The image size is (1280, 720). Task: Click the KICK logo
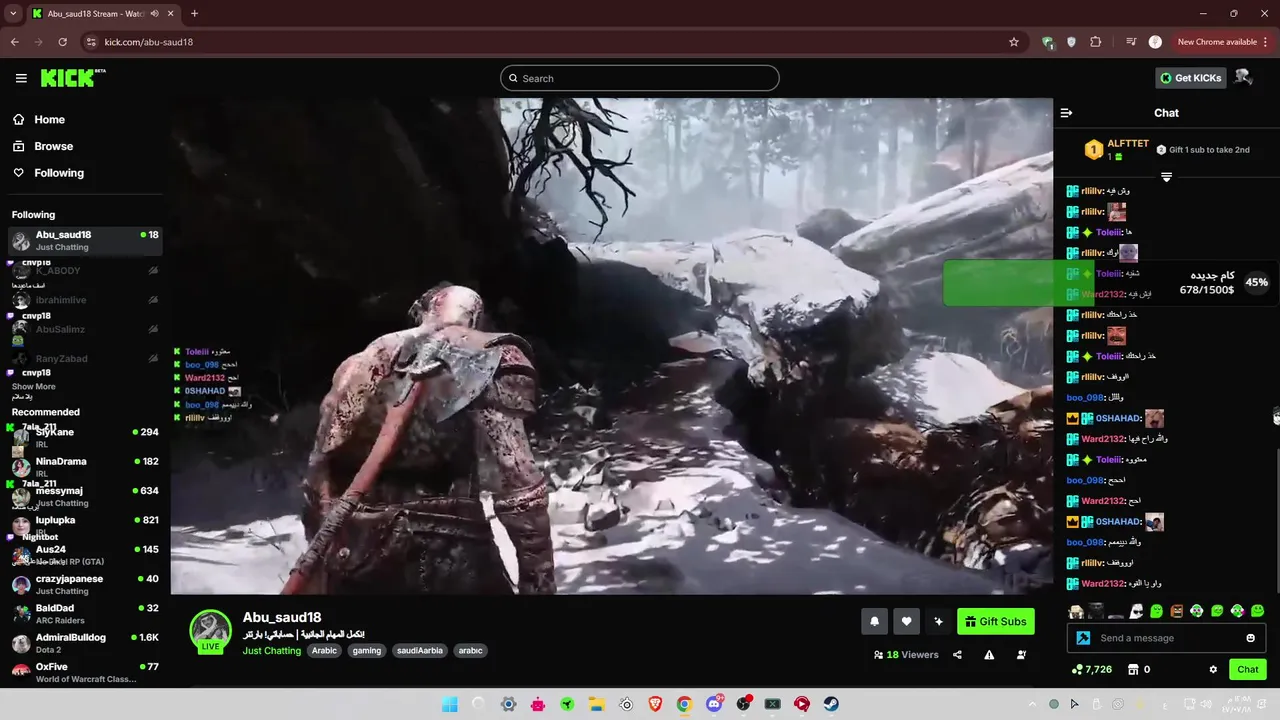coord(73,78)
